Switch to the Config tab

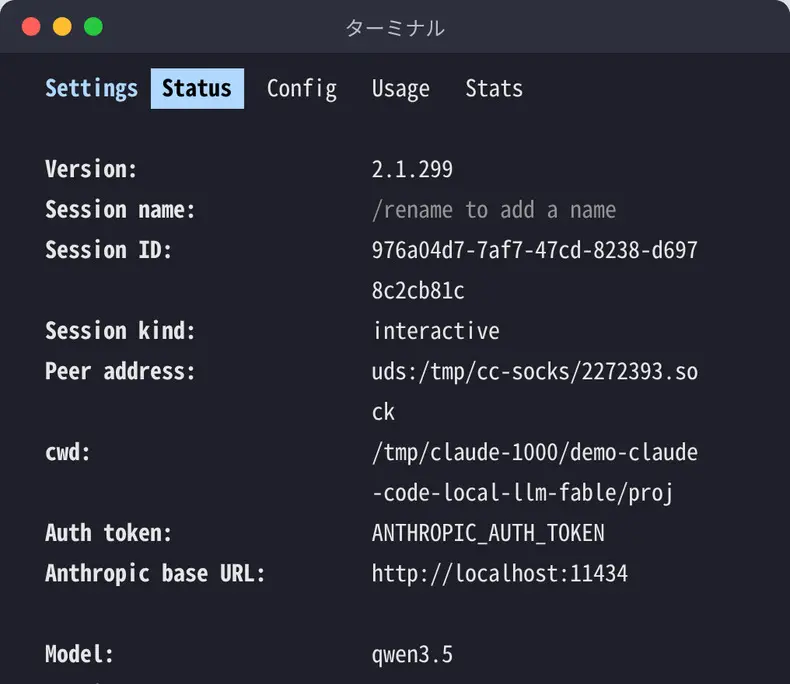[302, 89]
